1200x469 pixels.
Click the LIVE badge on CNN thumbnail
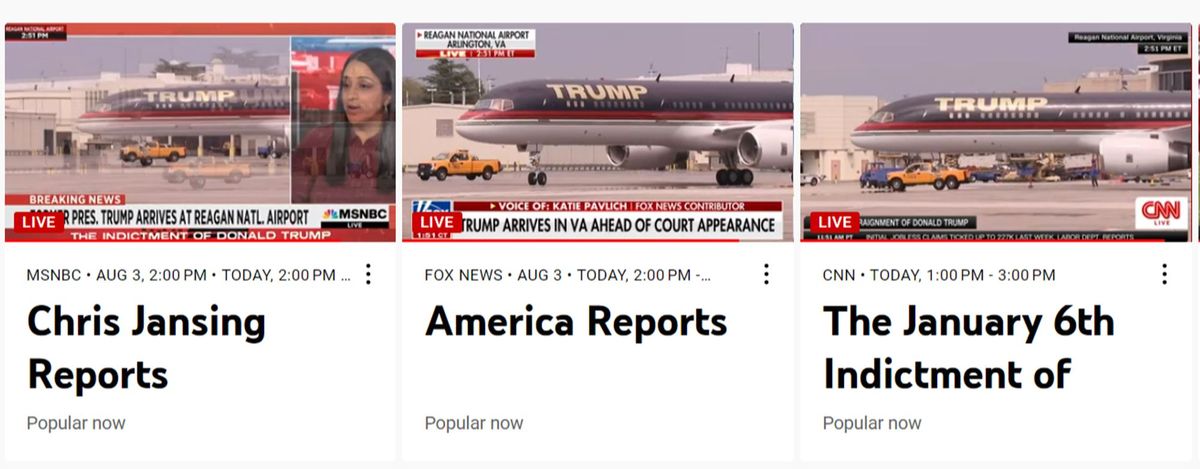click(x=835, y=222)
